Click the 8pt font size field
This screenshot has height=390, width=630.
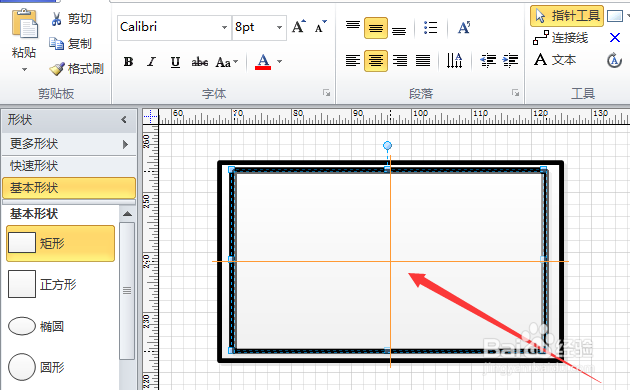coord(253,27)
